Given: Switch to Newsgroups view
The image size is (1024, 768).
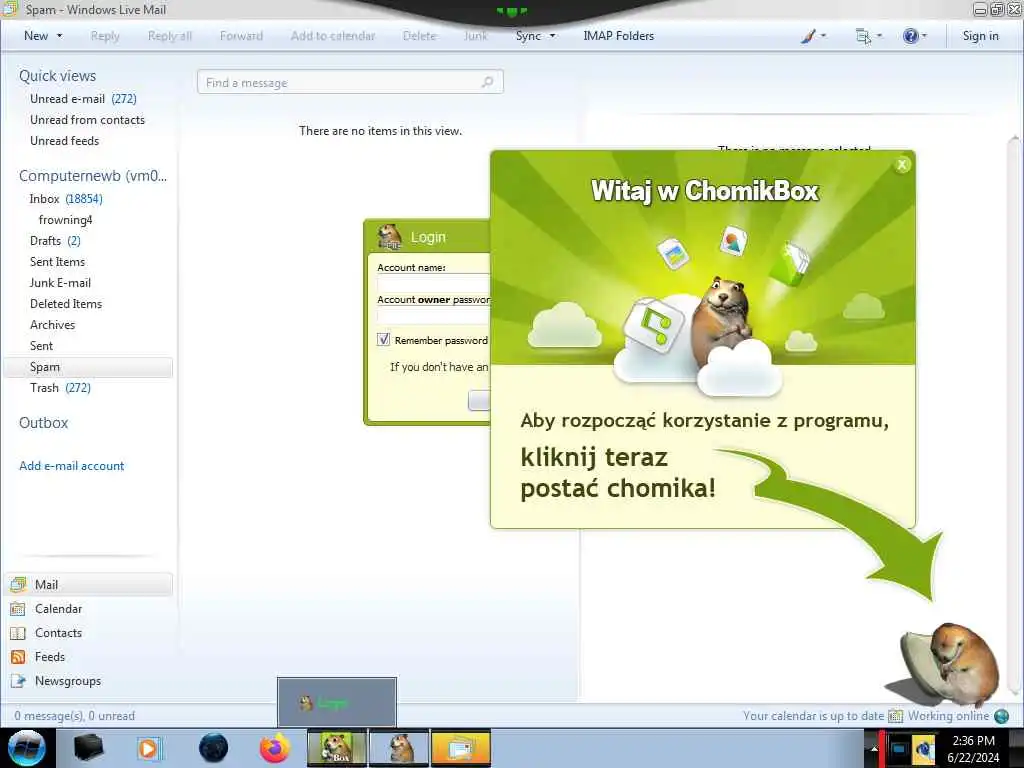Looking at the screenshot, I should coord(68,680).
